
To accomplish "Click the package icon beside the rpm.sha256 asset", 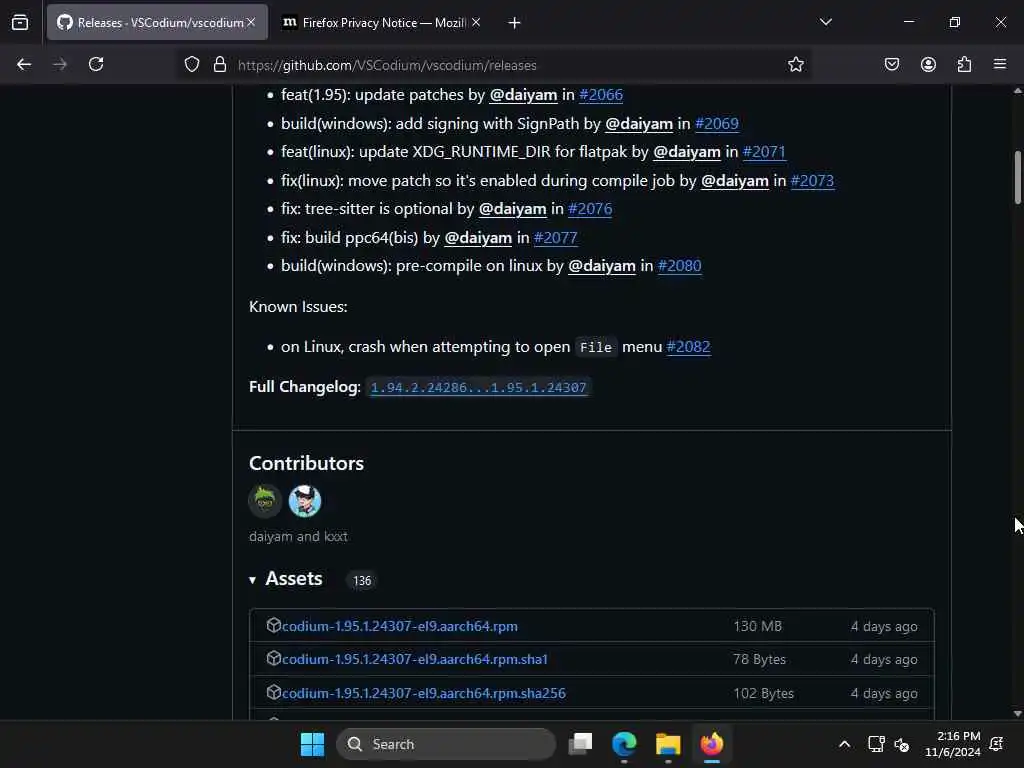I will click(x=273, y=693).
